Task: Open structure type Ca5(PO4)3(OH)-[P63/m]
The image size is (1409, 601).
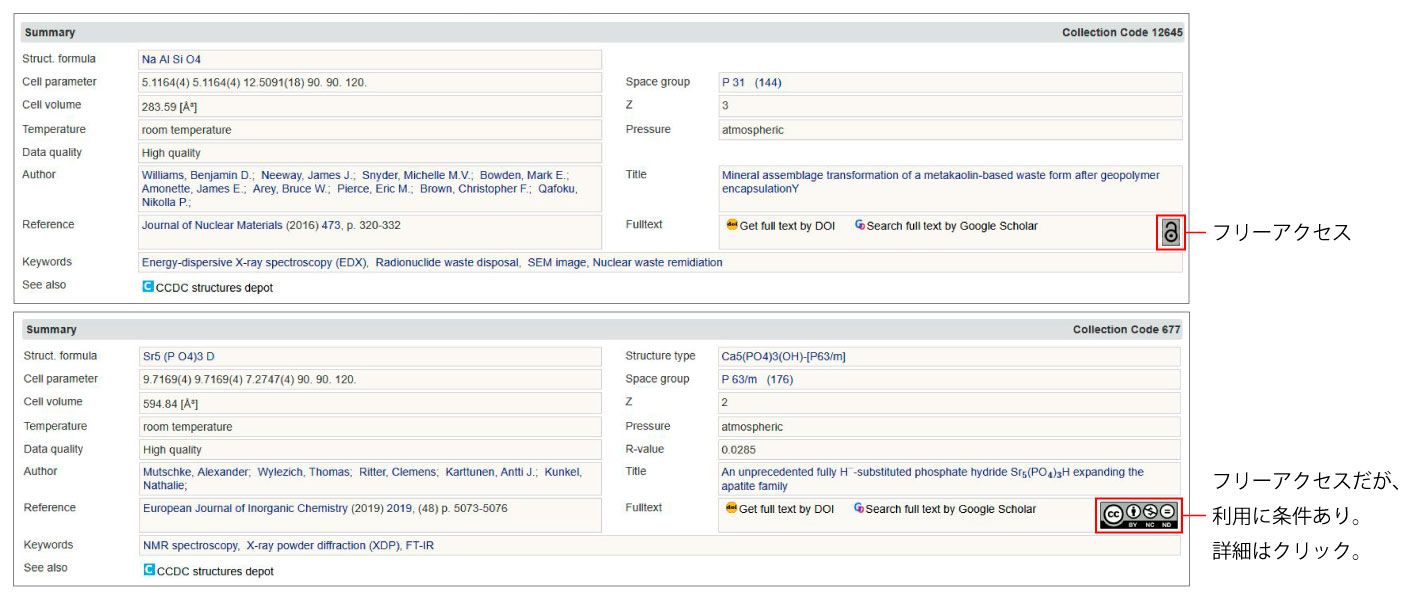Action: tap(783, 356)
